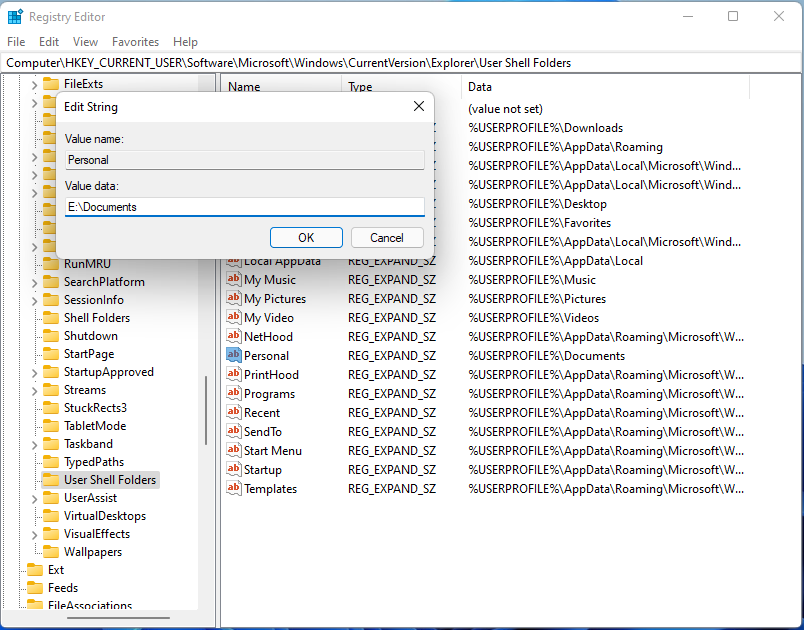Click the Registry Editor app icon in title bar

[x=15, y=17]
